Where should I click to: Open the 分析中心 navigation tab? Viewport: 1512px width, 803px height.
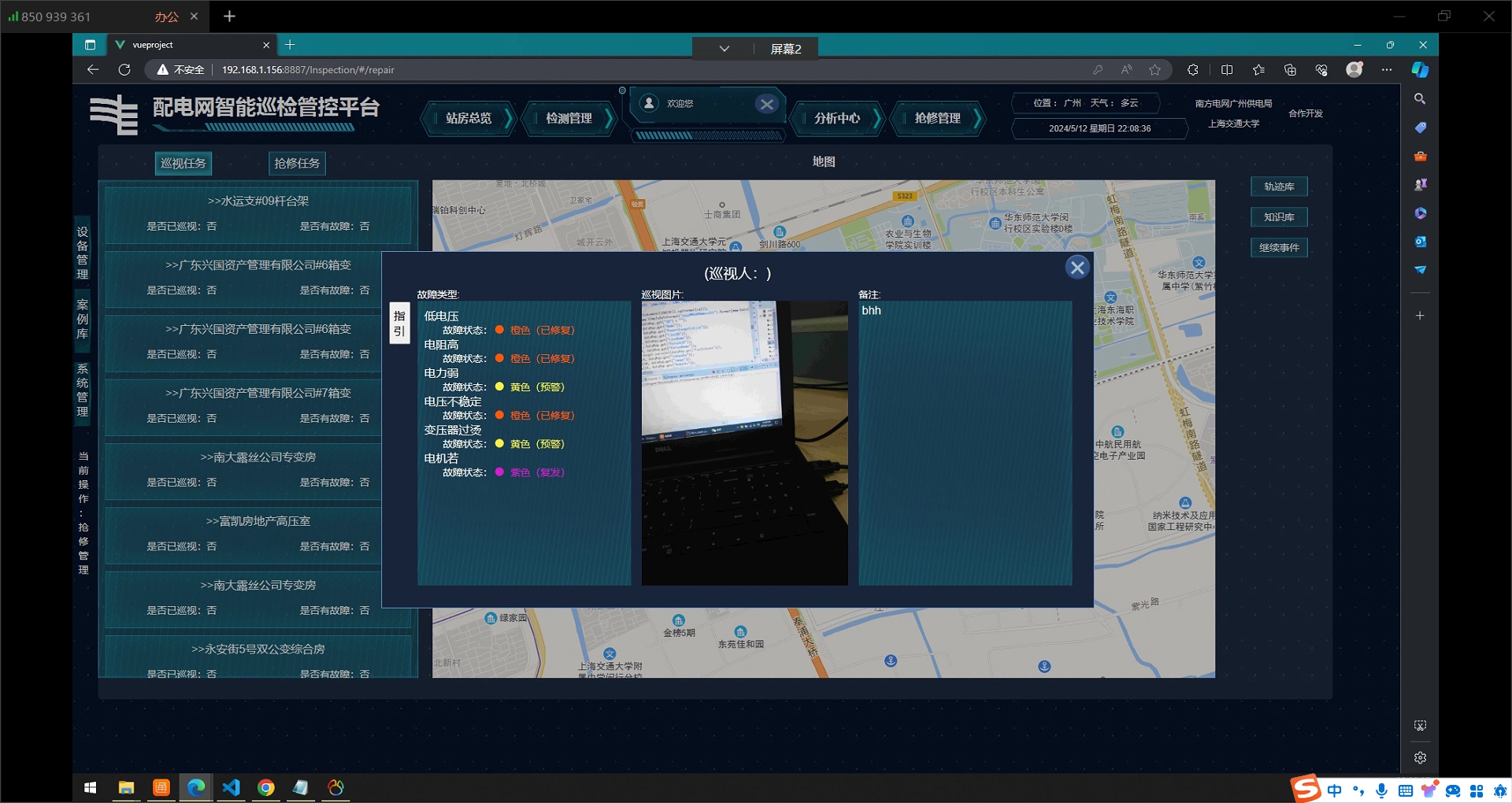(x=837, y=118)
